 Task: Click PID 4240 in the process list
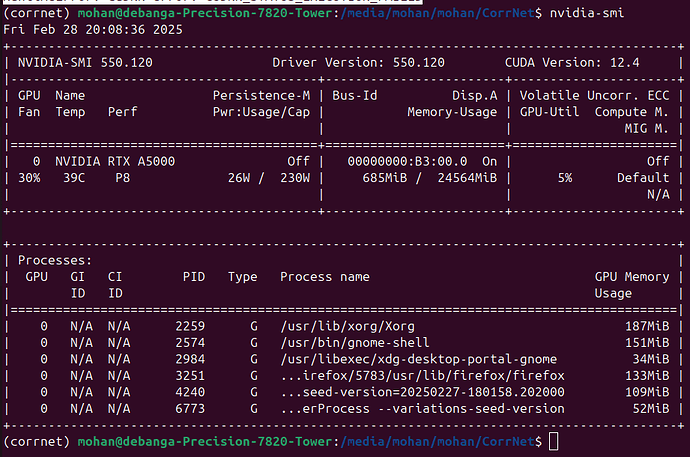189,392
